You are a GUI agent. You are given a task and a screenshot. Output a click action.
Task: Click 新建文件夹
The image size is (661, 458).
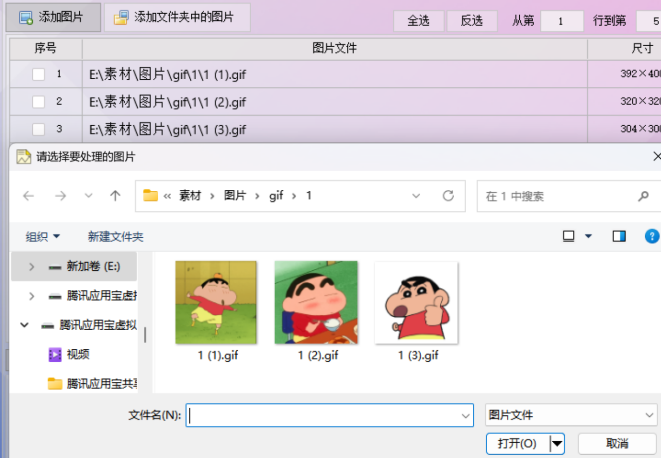116,237
